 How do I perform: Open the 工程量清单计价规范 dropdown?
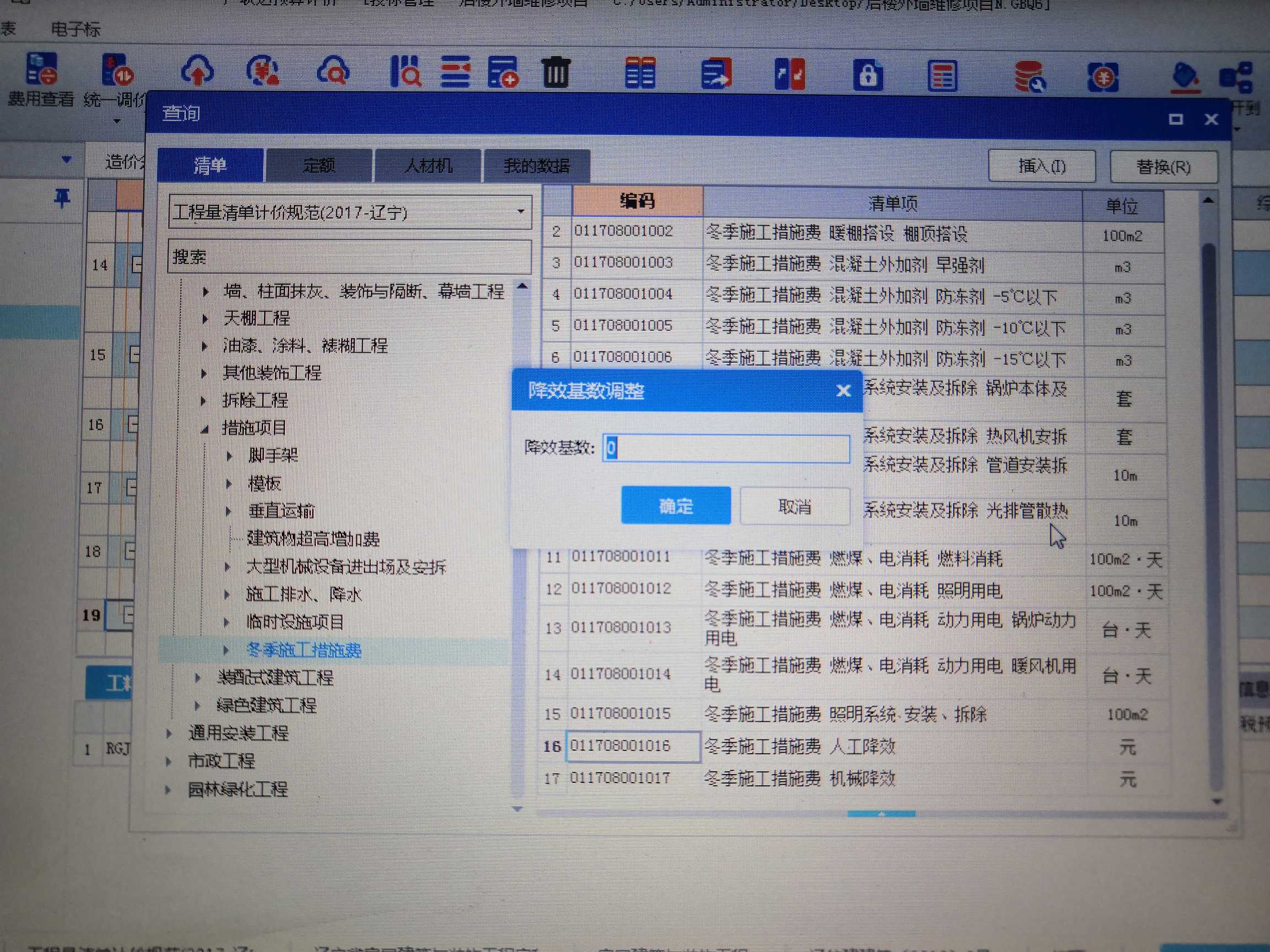[520, 212]
